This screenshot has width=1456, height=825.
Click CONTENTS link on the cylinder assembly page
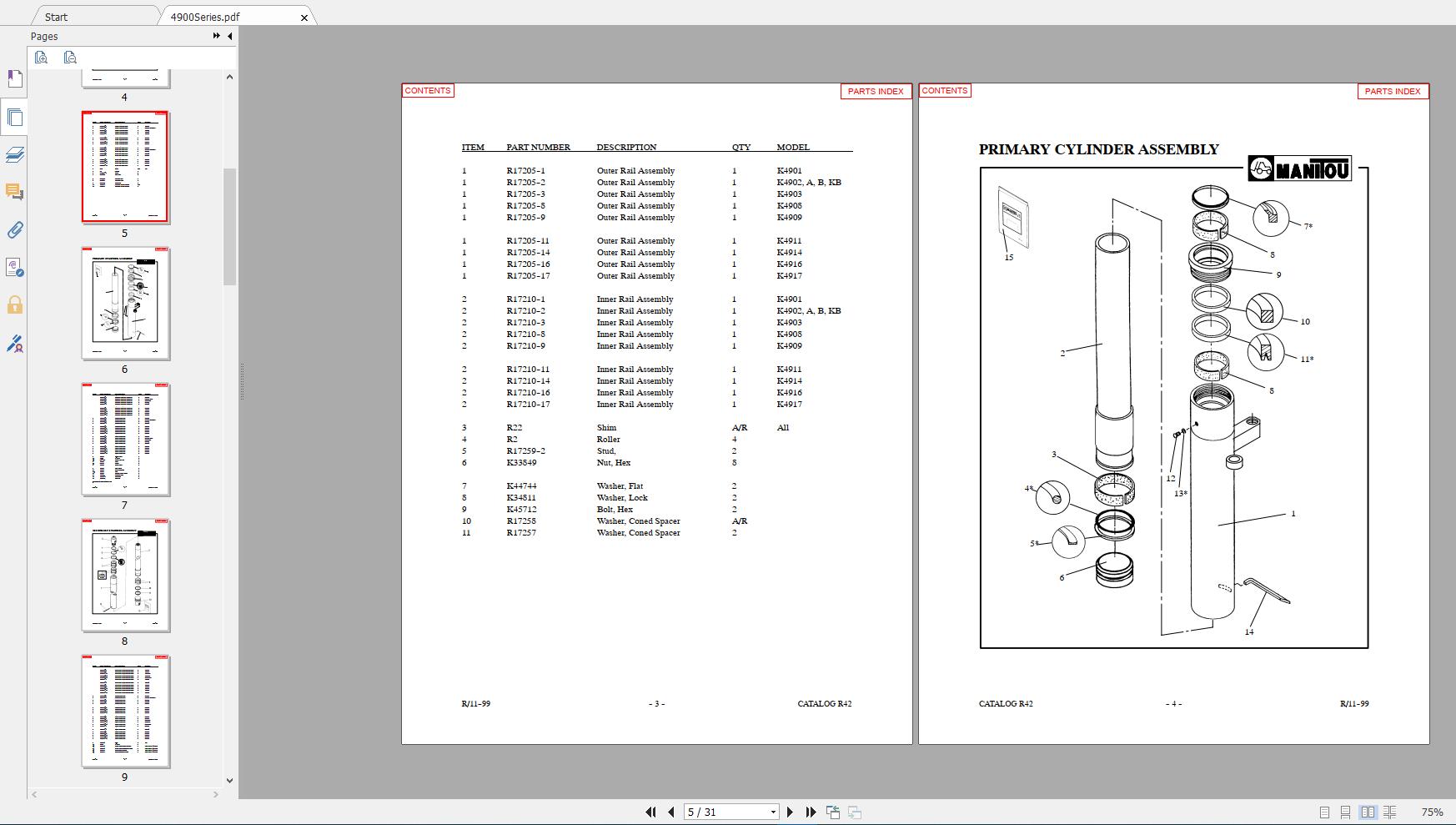coord(945,90)
